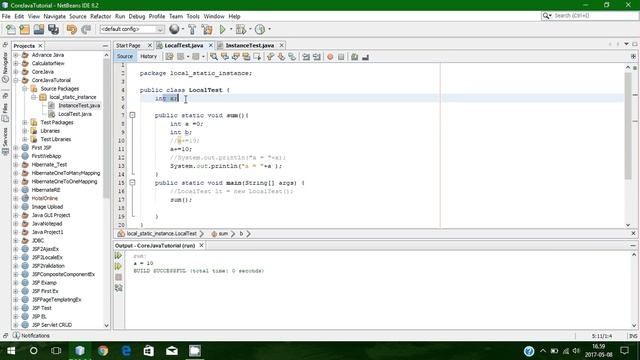This screenshot has width=640, height=360.
Task: Select the HotelOnline project
Action: coord(44,198)
